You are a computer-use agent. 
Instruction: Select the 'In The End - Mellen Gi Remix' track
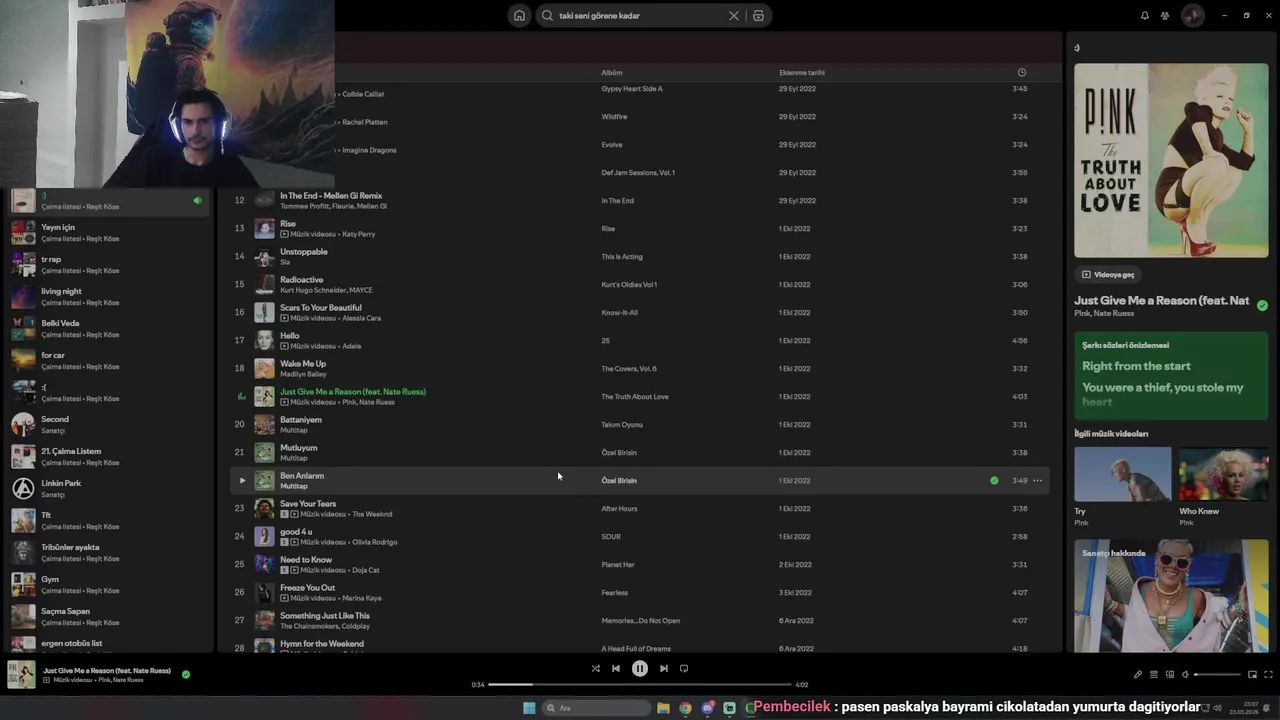(x=640, y=201)
